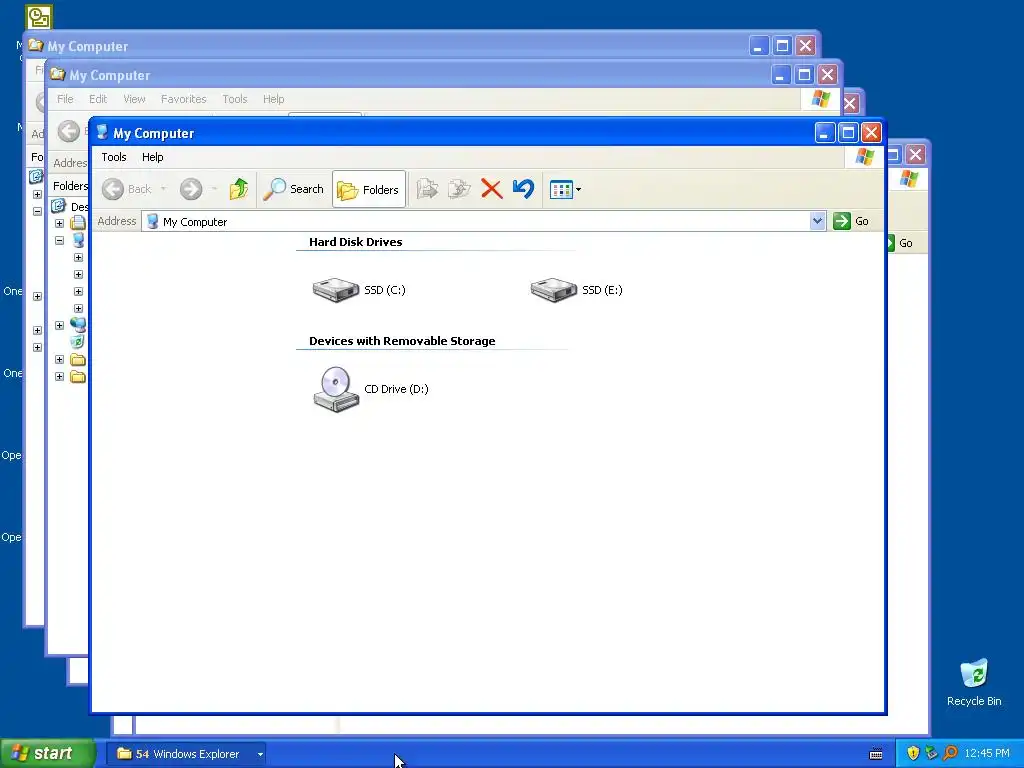Open the Search pane from the toolbar
This screenshot has width=1024, height=768.
[x=293, y=189]
